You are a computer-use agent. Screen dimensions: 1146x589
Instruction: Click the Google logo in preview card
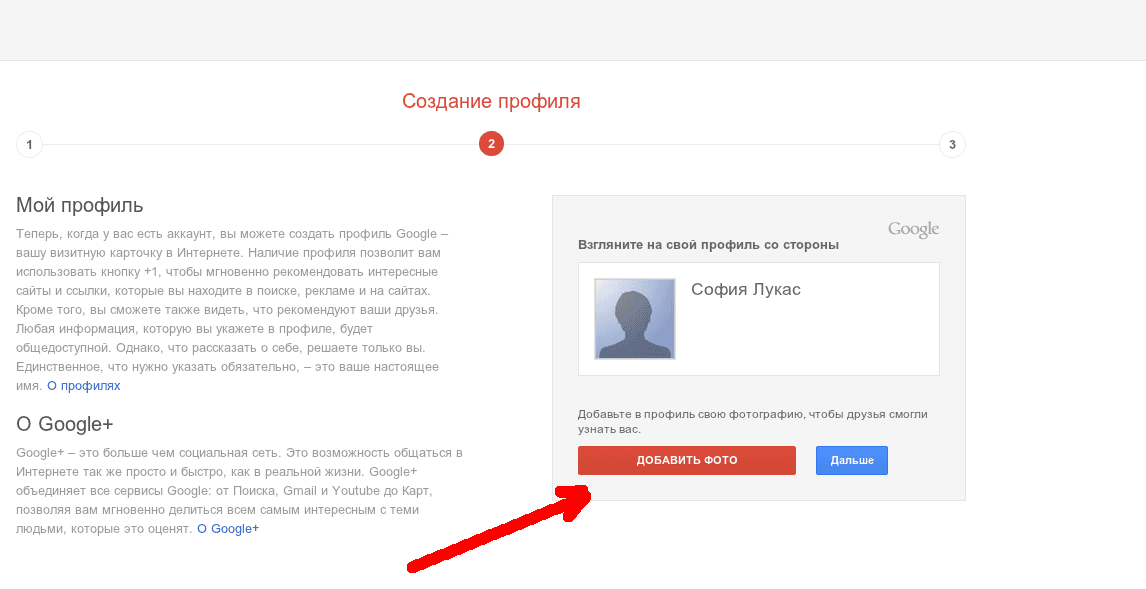(x=913, y=229)
